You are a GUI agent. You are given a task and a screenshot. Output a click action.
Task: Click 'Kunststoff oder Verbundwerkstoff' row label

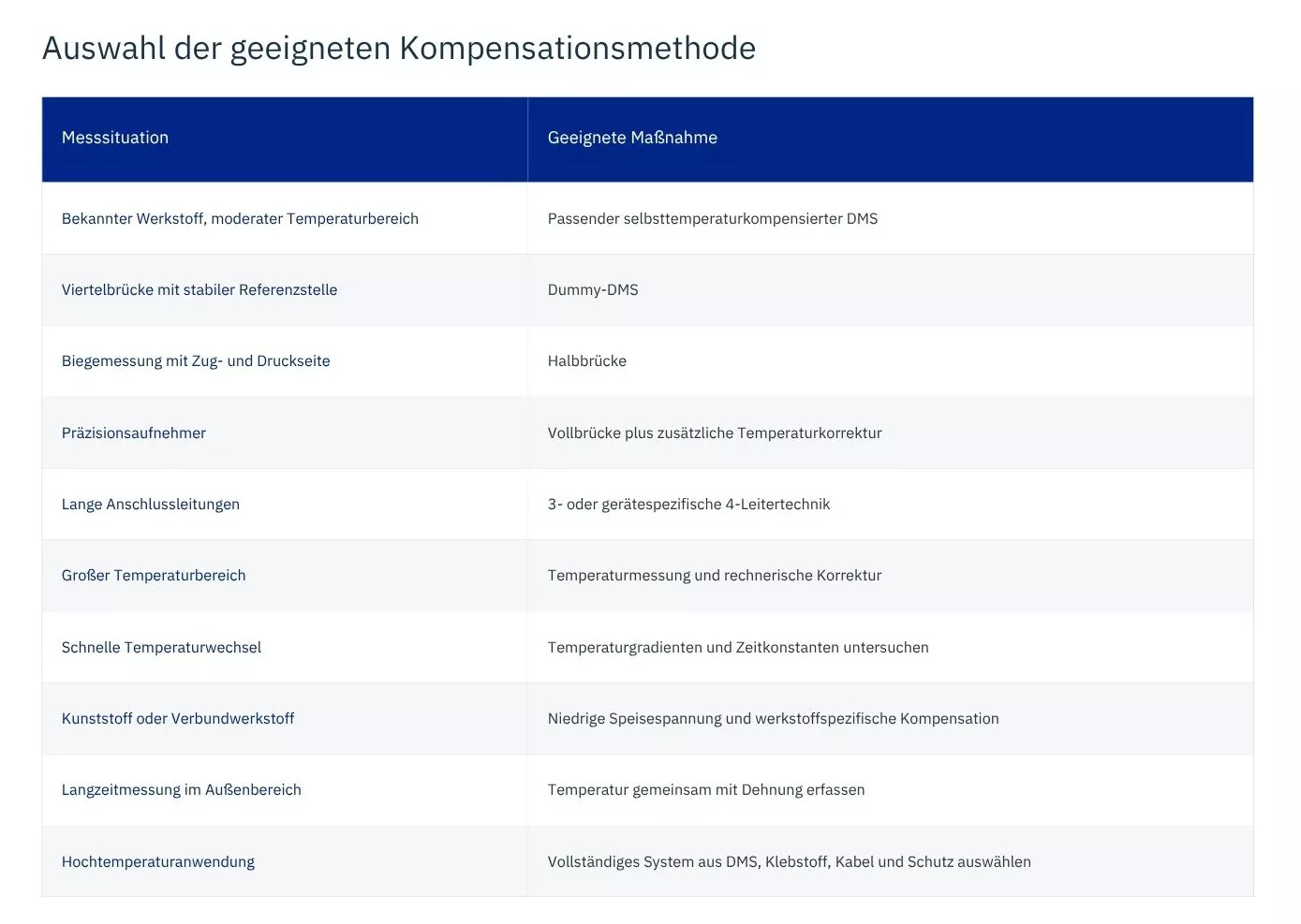[x=178, y=718]
